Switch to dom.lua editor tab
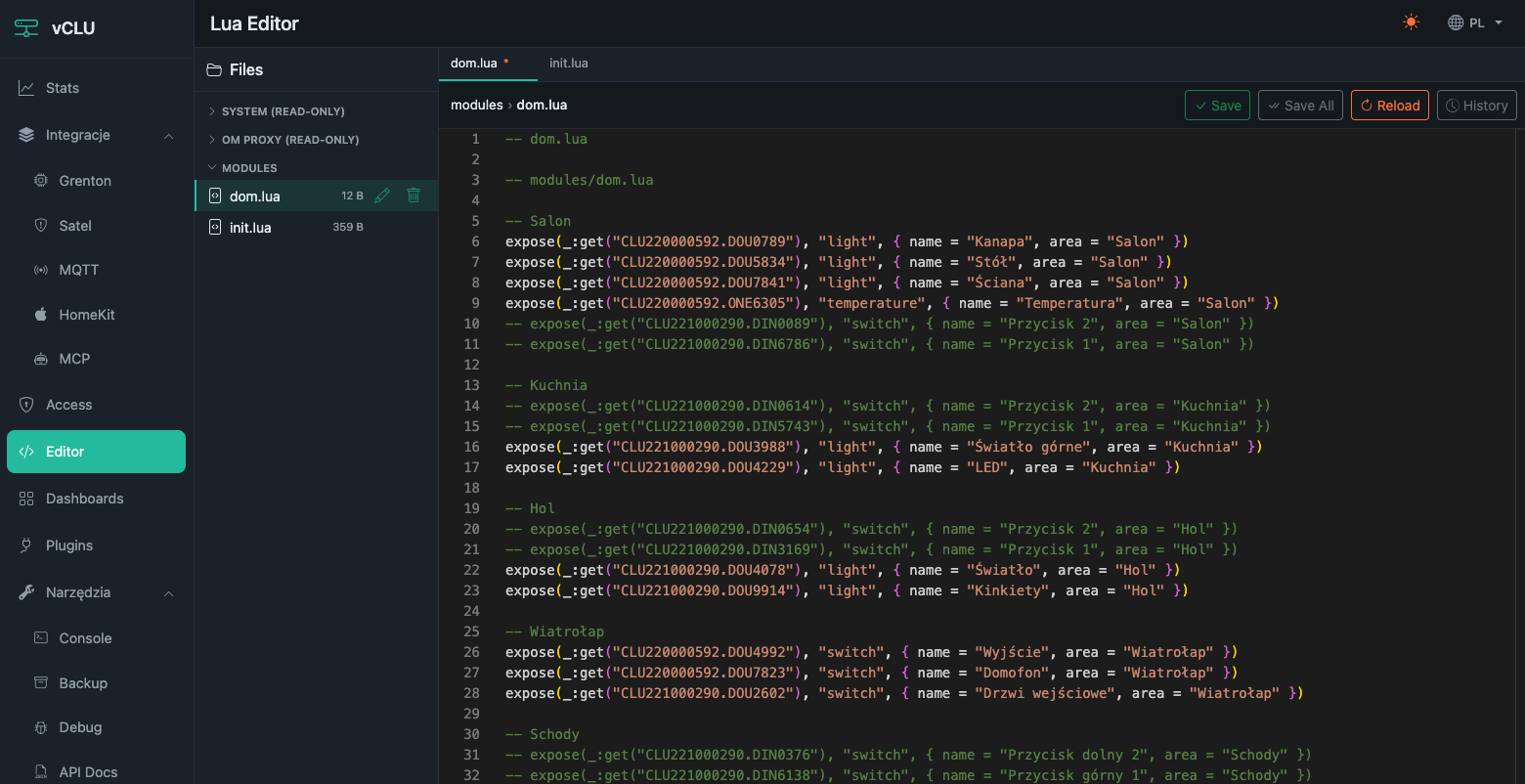Image resolution: width=1525 pixels, height=784 pixels. [x=487, y=63]
